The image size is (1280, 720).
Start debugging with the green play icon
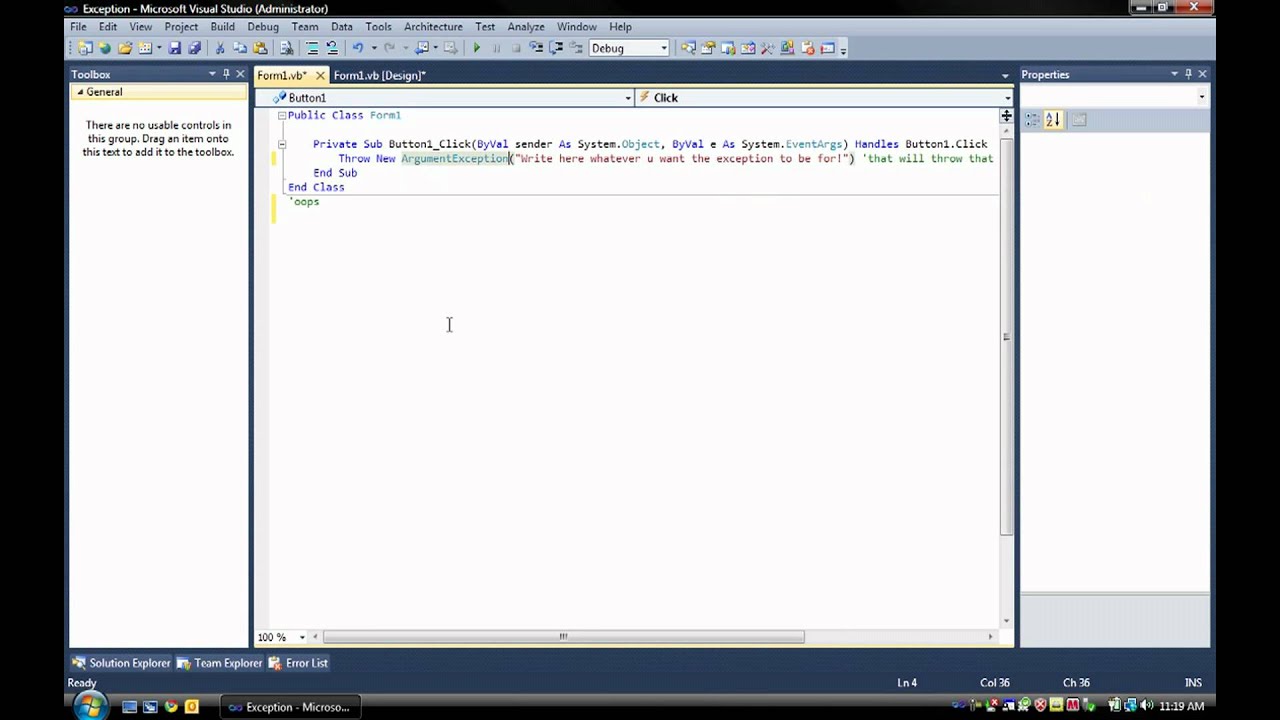pos(477,48)
